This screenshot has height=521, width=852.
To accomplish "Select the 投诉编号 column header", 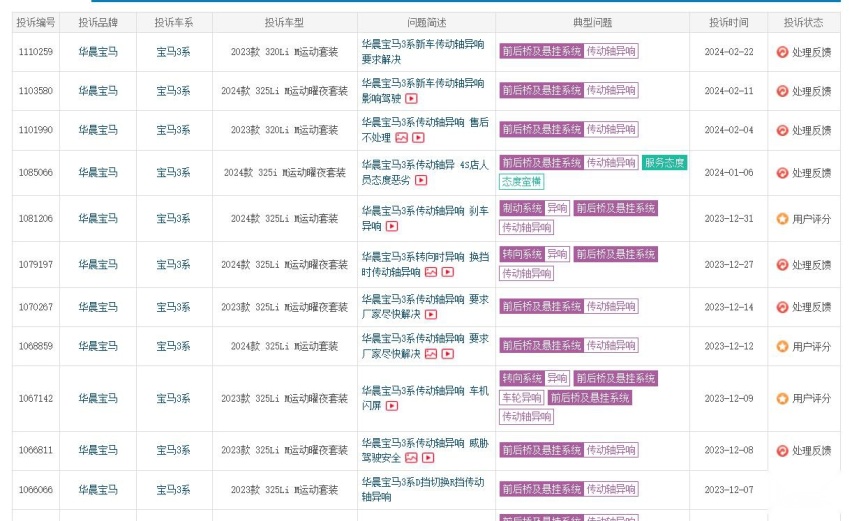I will pyautogui.click(x=36, y=22).
